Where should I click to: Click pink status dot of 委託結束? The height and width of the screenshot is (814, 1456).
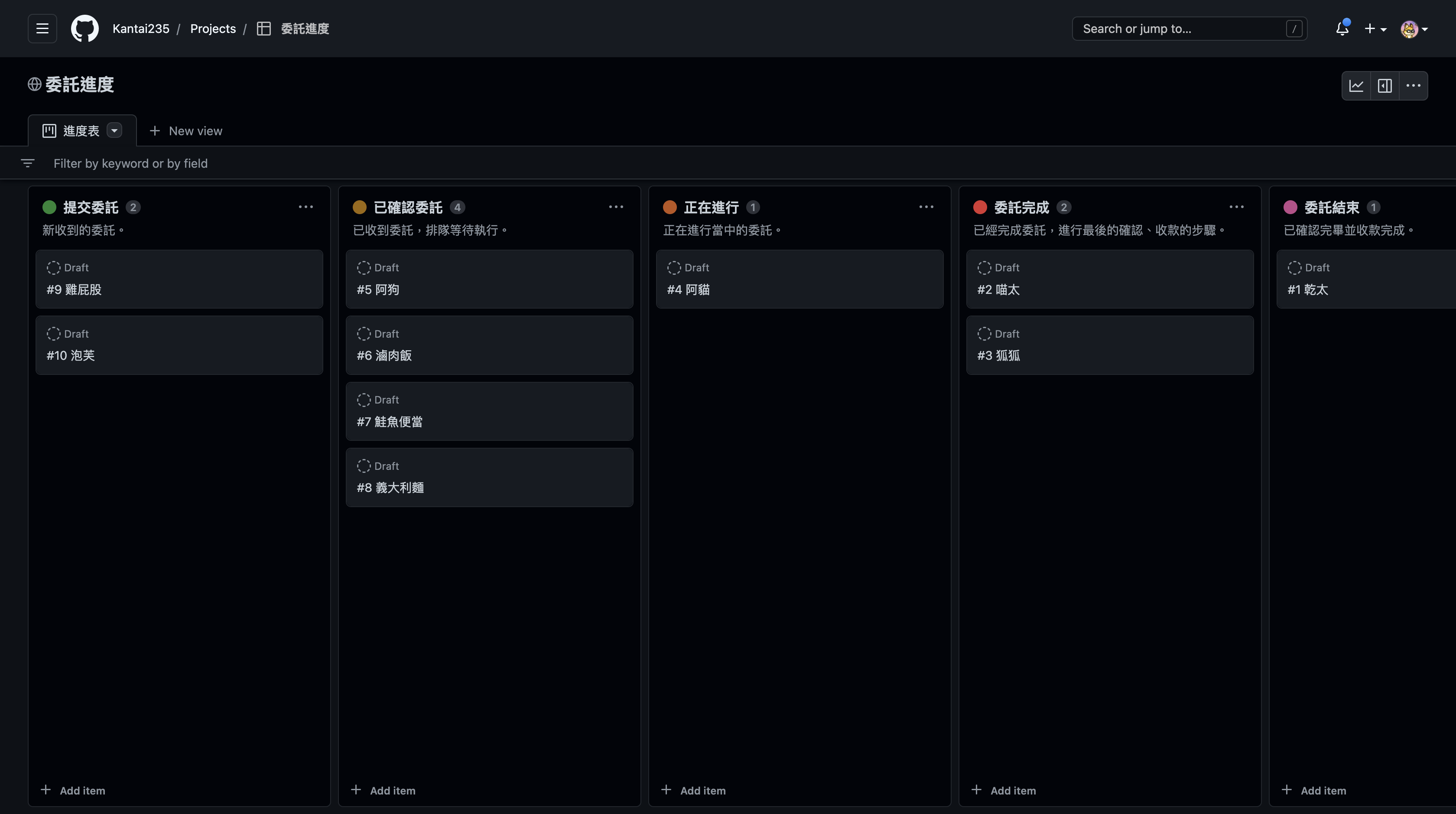click(x=1290, y=208)
